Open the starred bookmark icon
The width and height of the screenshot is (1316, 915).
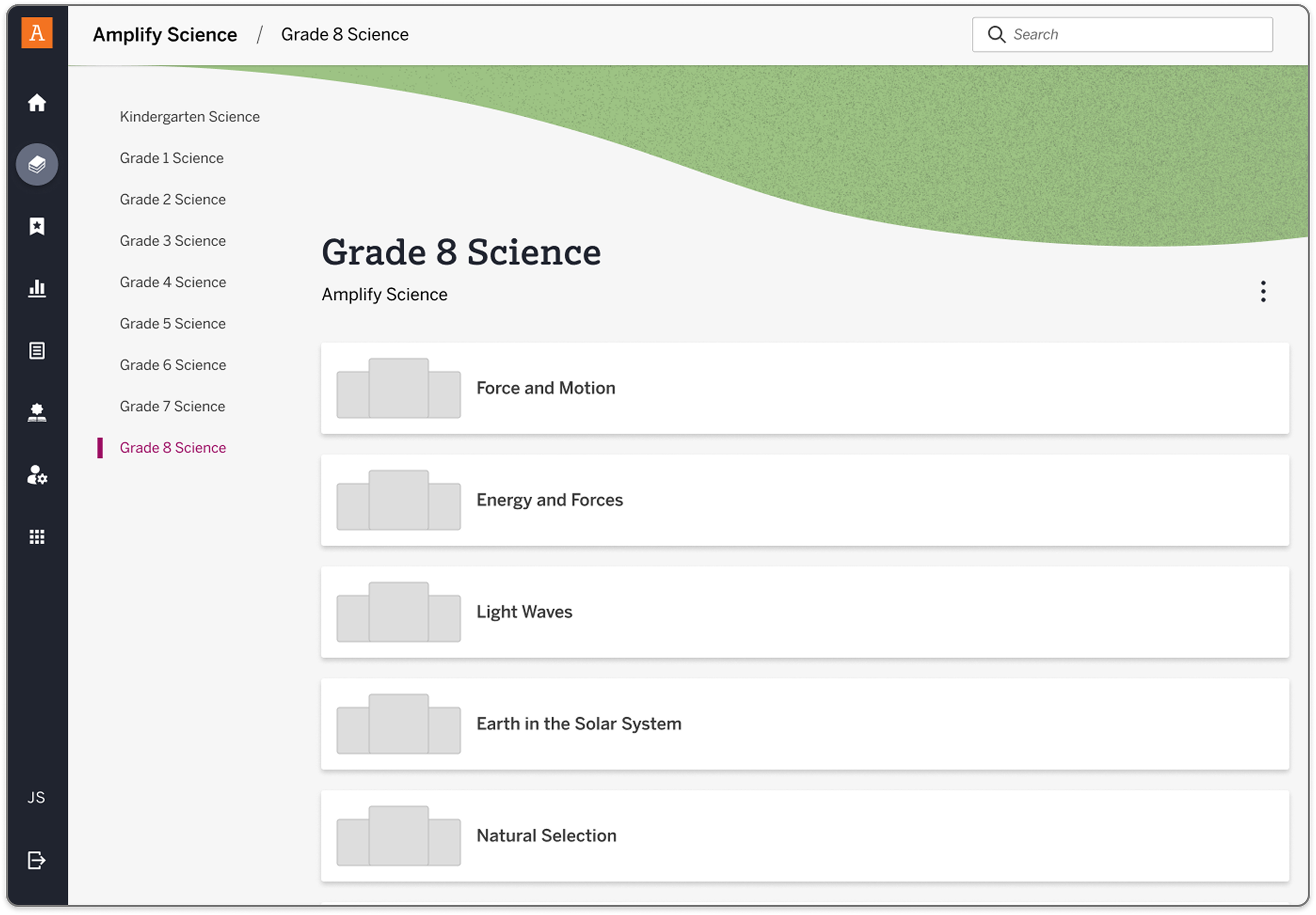pos(37,226)
